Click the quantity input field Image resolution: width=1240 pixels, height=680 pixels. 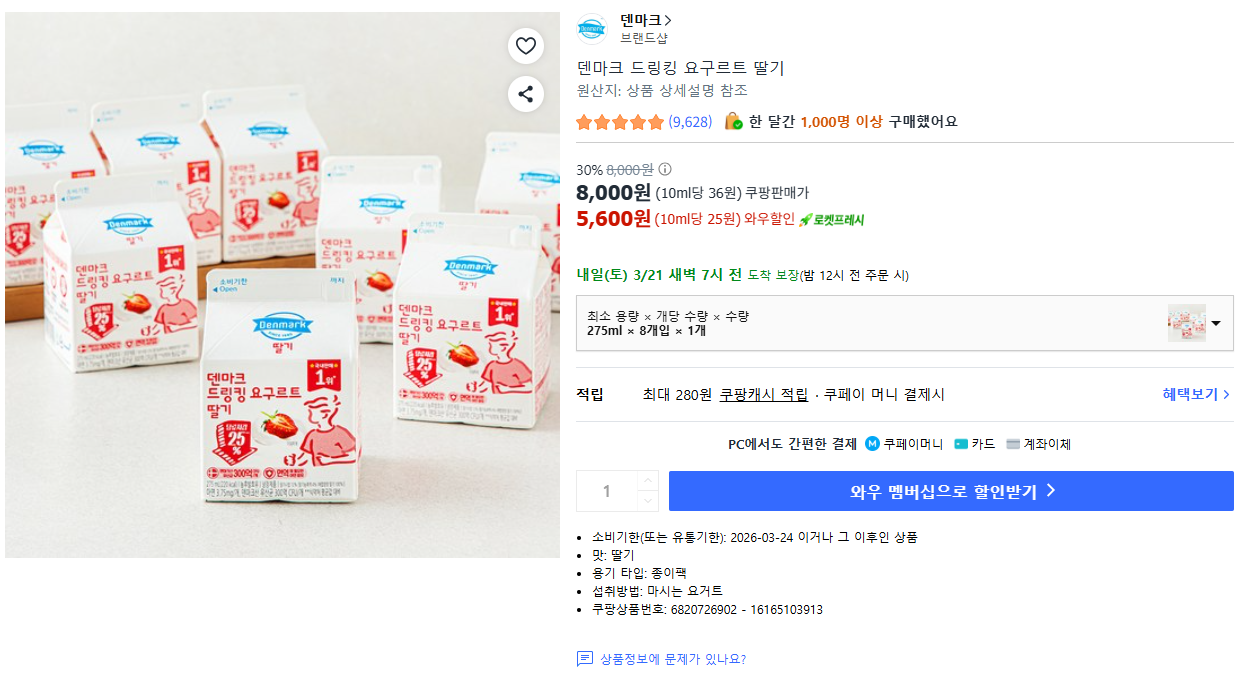tap(606, 491)
